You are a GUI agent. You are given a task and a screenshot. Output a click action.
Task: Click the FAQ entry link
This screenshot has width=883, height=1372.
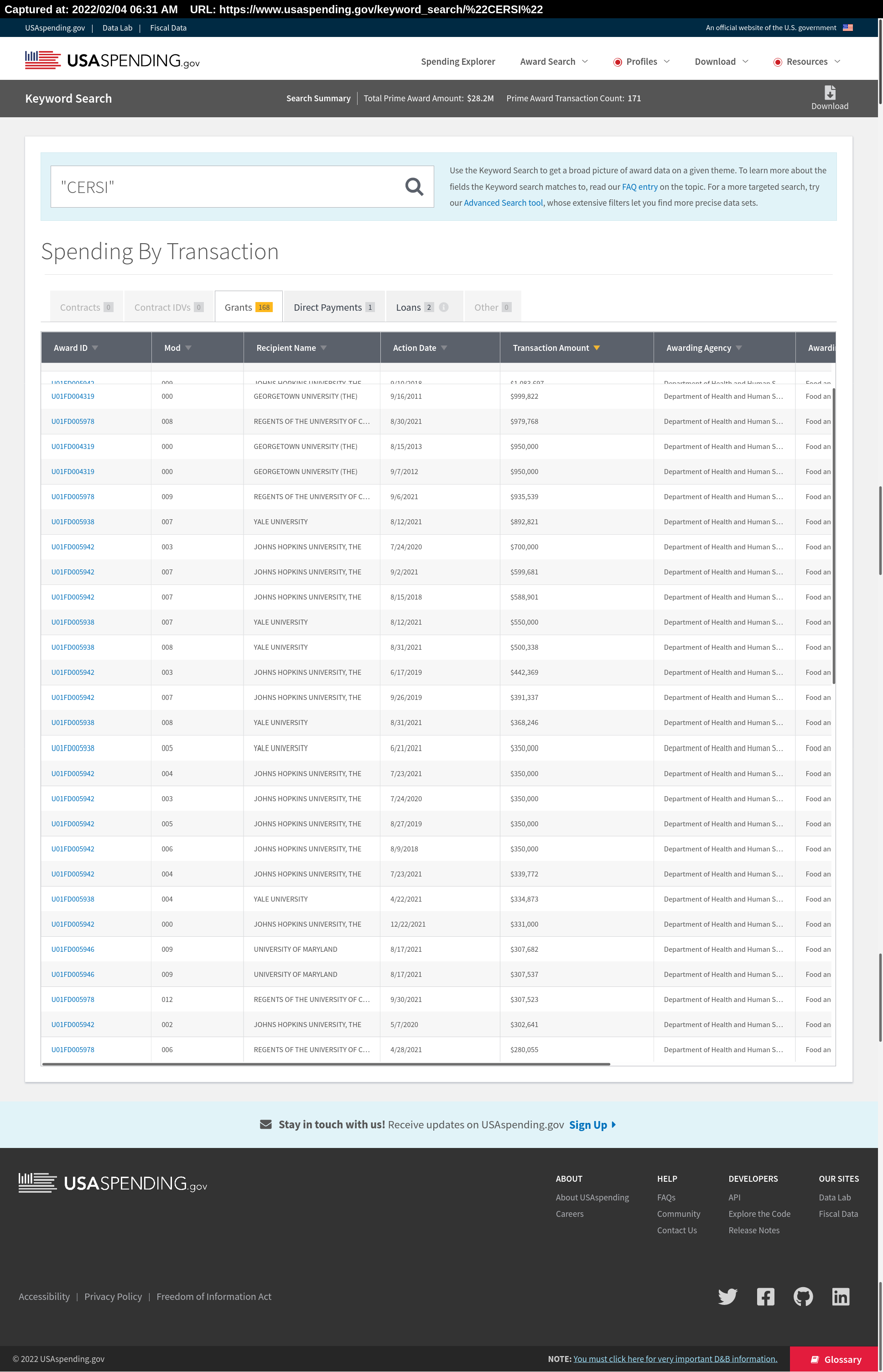(639, 187)
